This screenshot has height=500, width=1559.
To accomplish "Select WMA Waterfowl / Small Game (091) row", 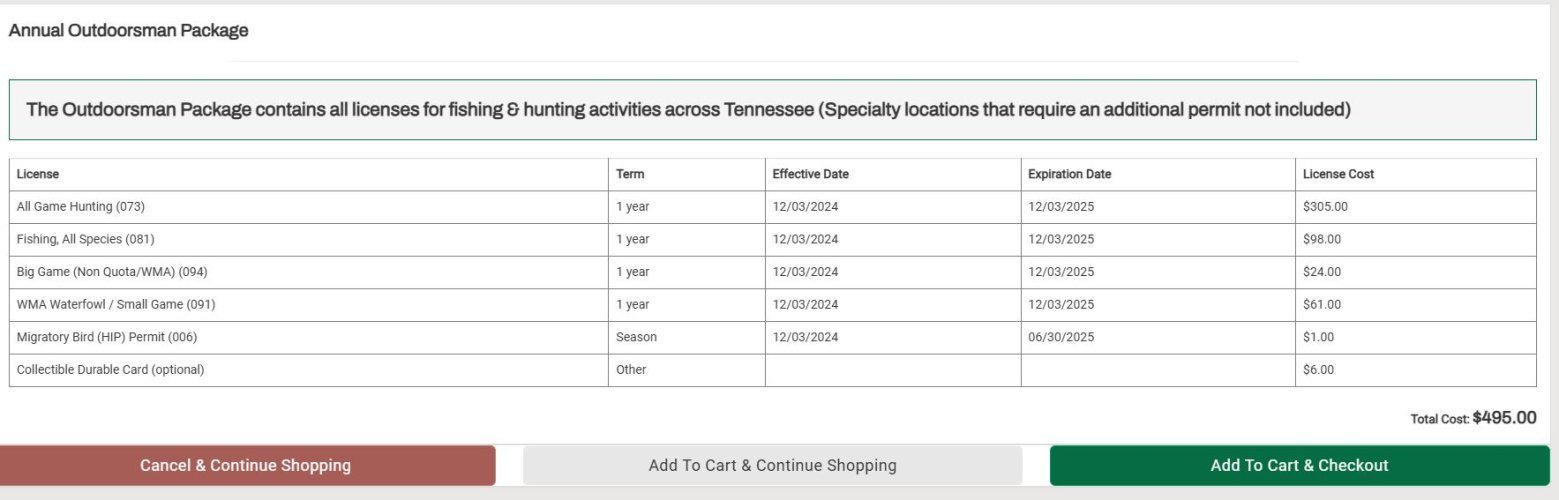I will (x=772, y=305).
